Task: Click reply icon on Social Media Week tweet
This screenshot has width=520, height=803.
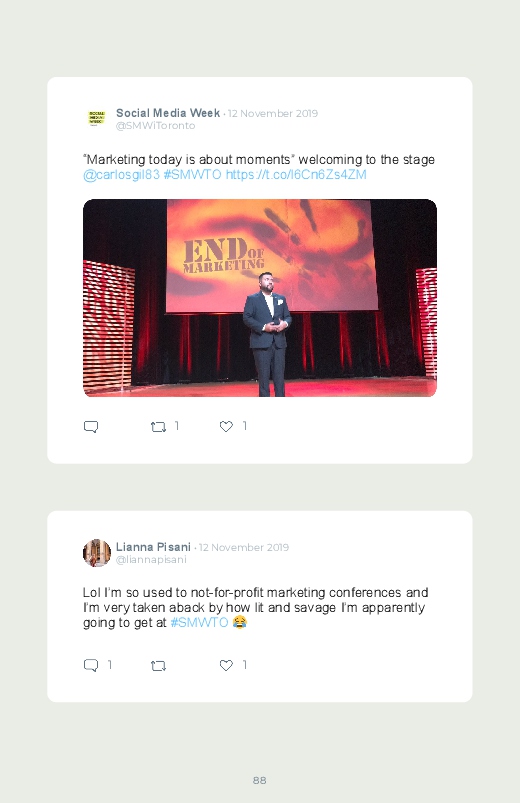Action: coord(91,427)
